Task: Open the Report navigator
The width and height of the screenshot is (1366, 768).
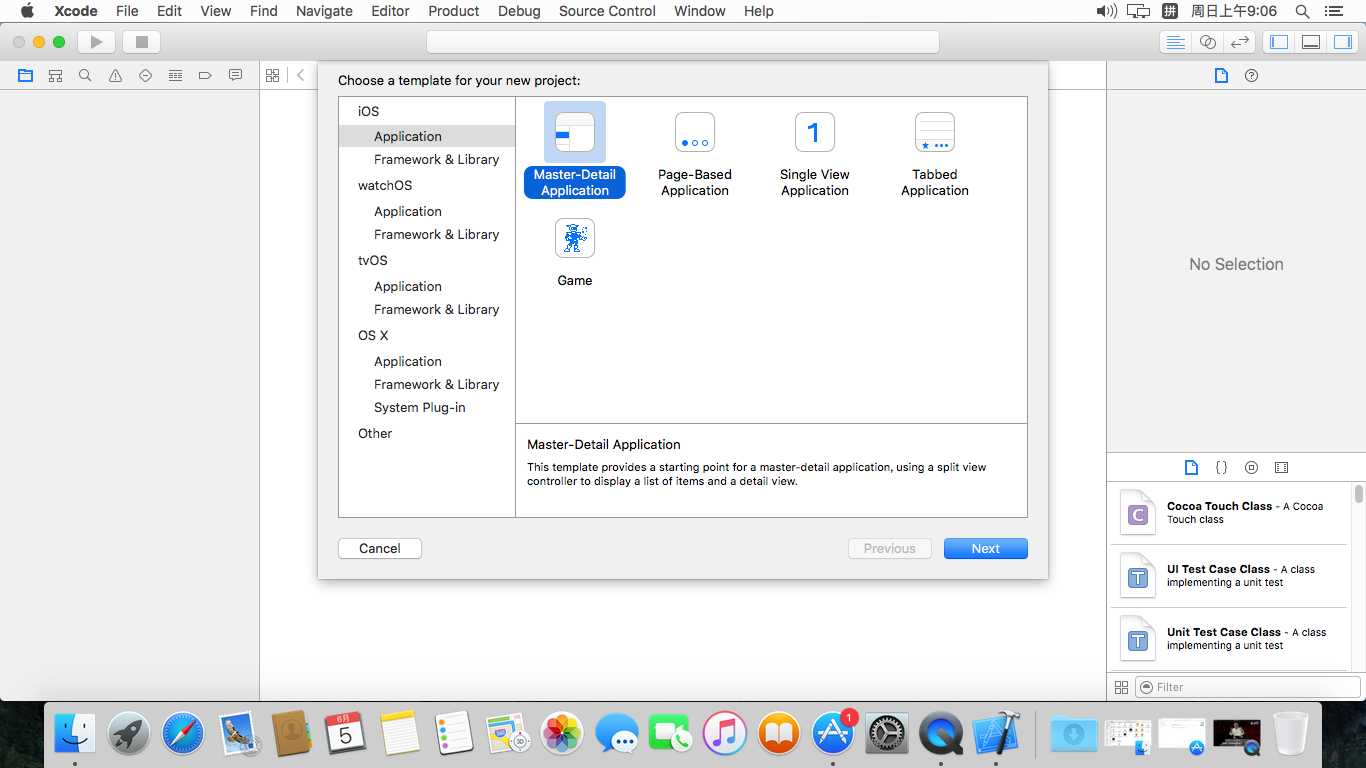Action: (x=236, y=75)
